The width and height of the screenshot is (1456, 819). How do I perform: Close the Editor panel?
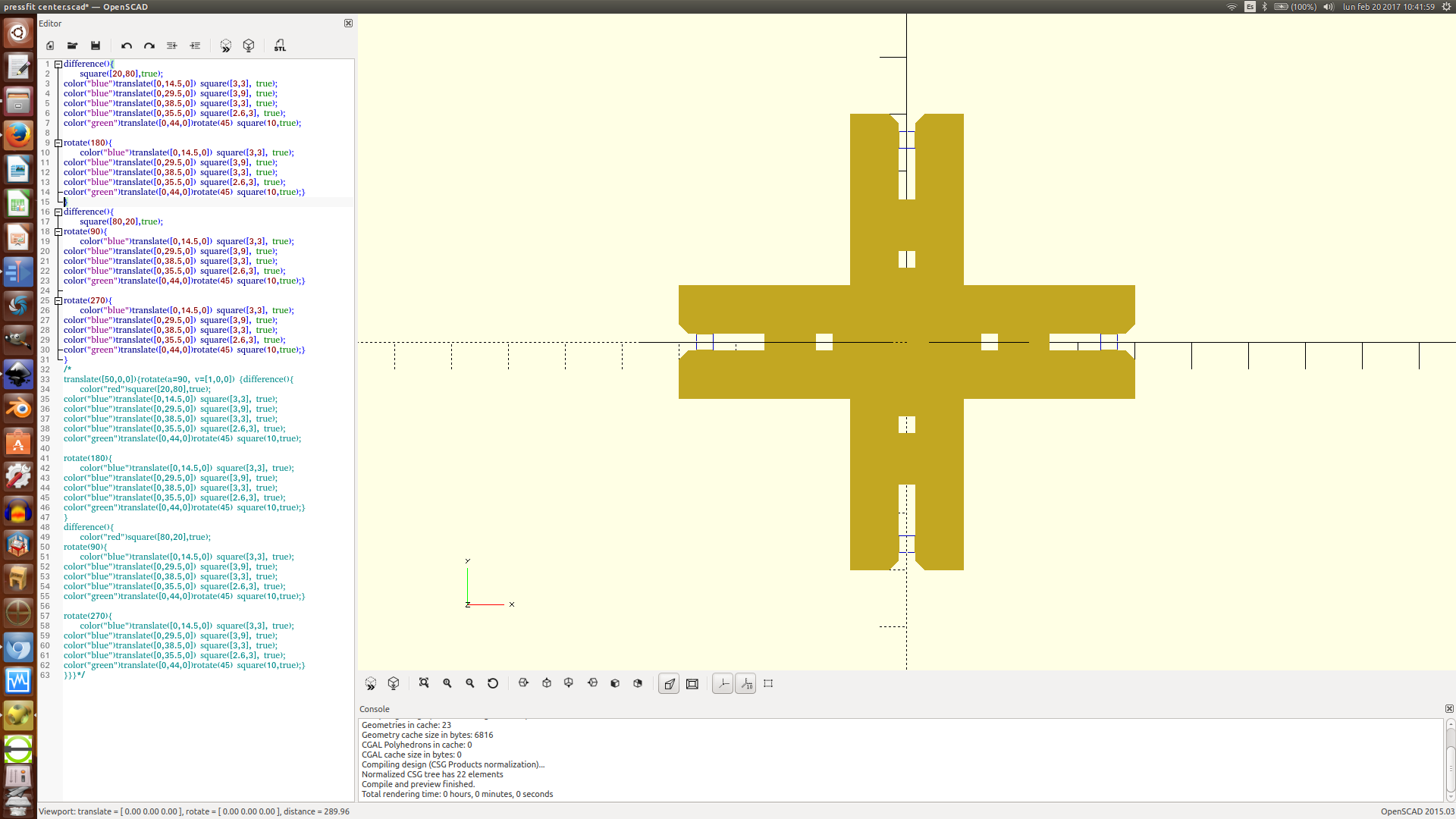pyautogui.click(x=349, y=24)
